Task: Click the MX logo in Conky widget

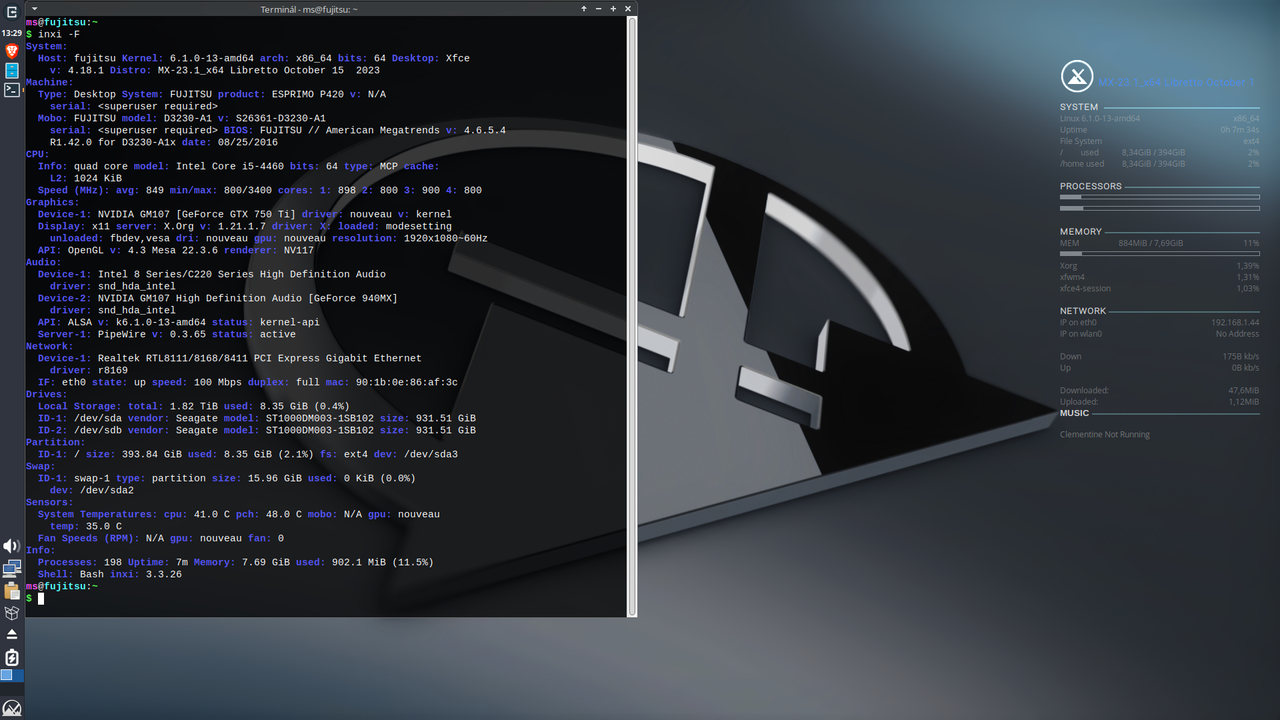Action: tap(1076, 76)
